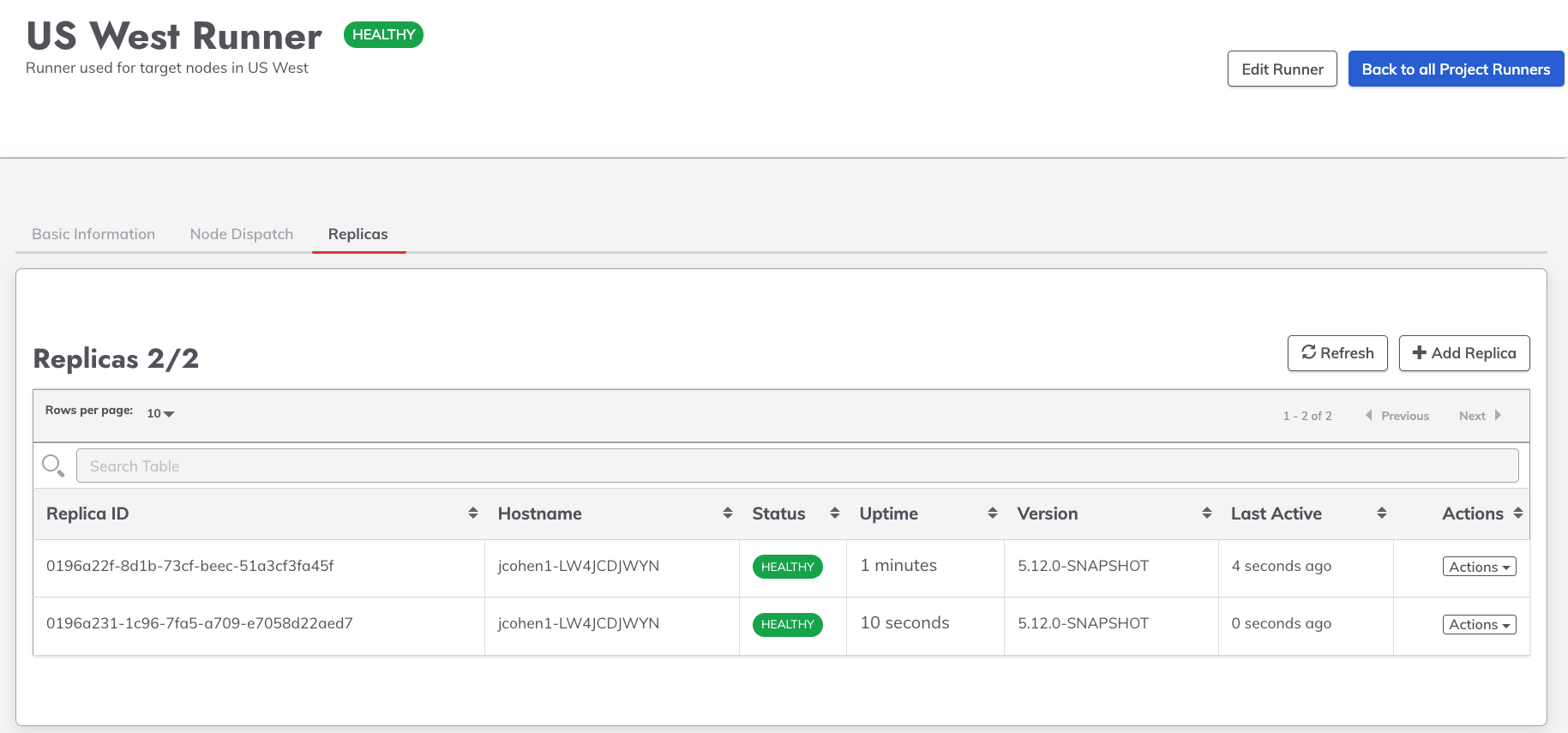This screenshot has width=1568, height=733.
Task: Open the Node Dispatch tab
Action: [242, 234]
